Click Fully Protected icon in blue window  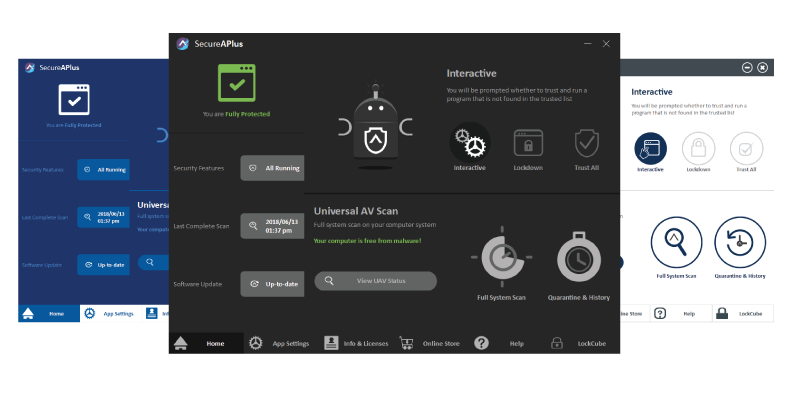click(x=74, y=99)
